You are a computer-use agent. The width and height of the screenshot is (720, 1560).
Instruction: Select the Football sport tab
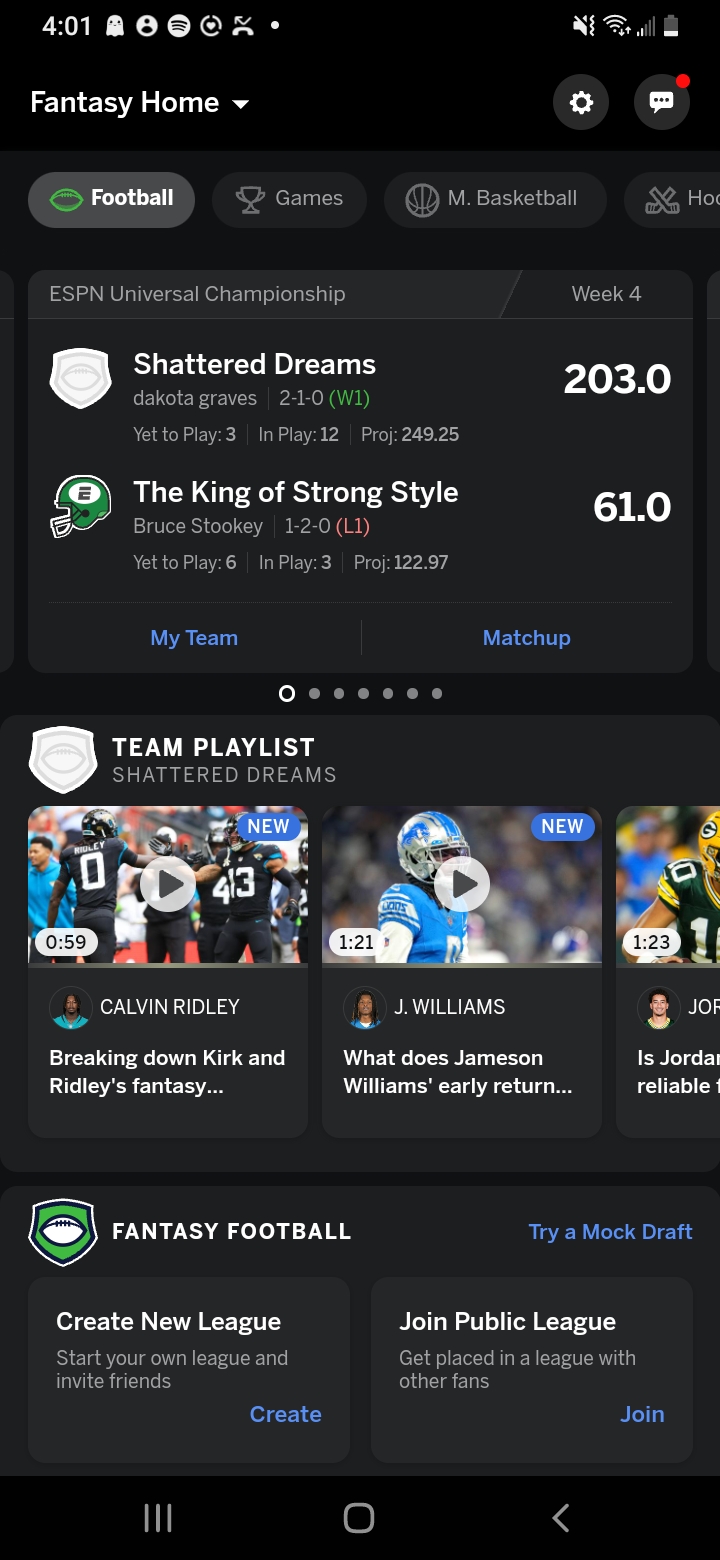coord(111,199)
